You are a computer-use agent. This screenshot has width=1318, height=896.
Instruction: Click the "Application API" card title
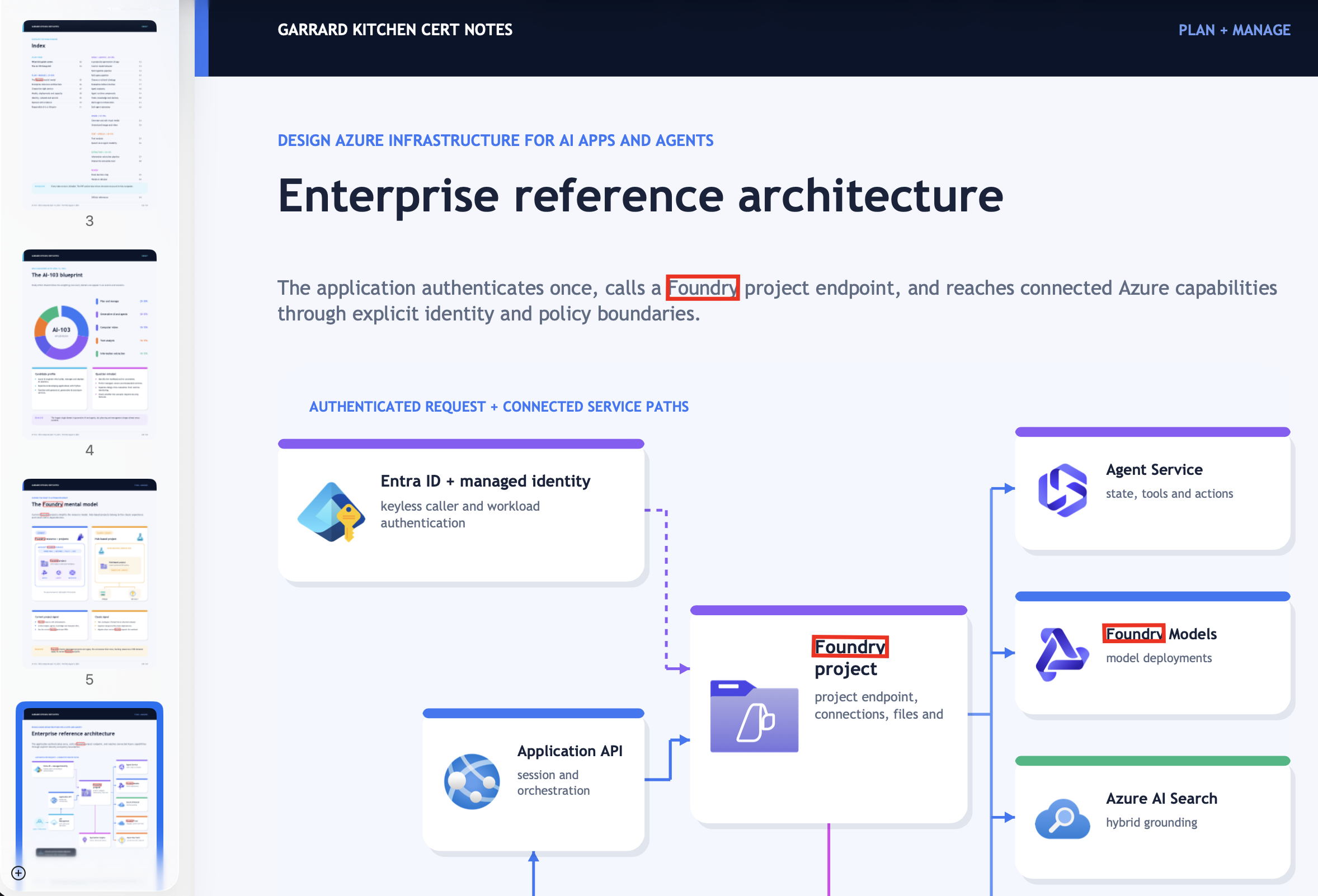pos(570,751)
